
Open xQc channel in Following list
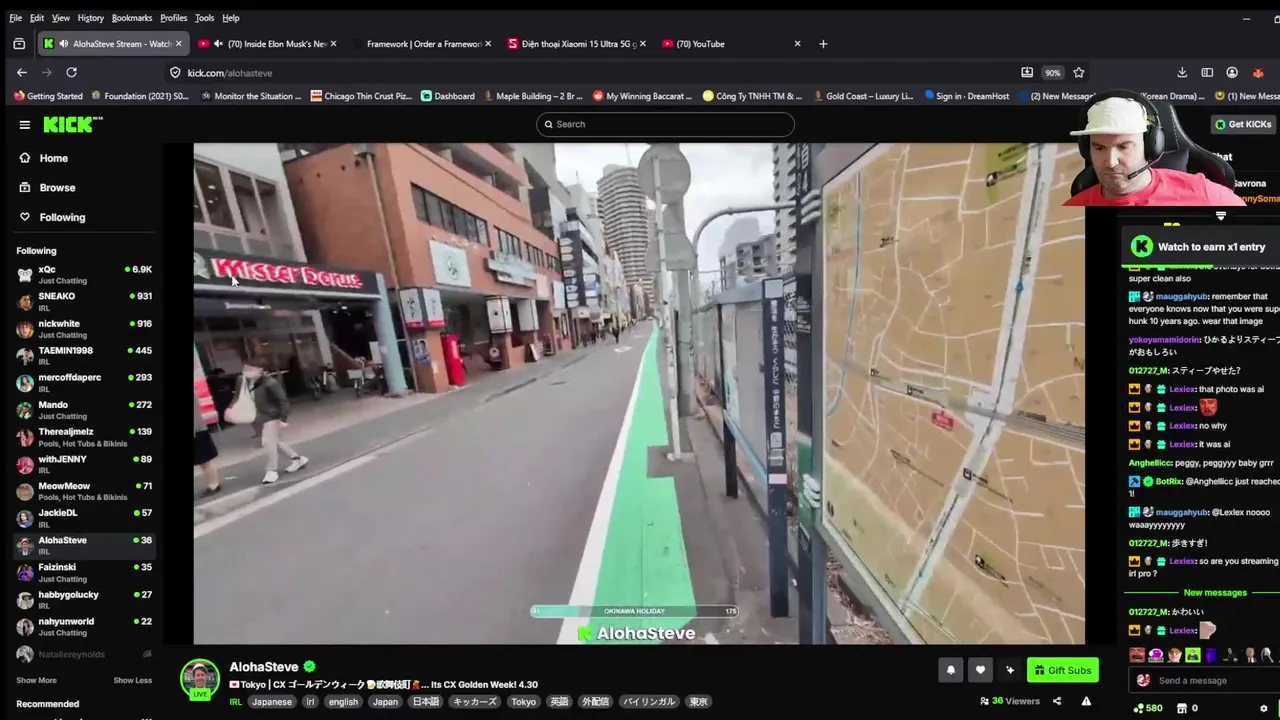pos(84,274)
